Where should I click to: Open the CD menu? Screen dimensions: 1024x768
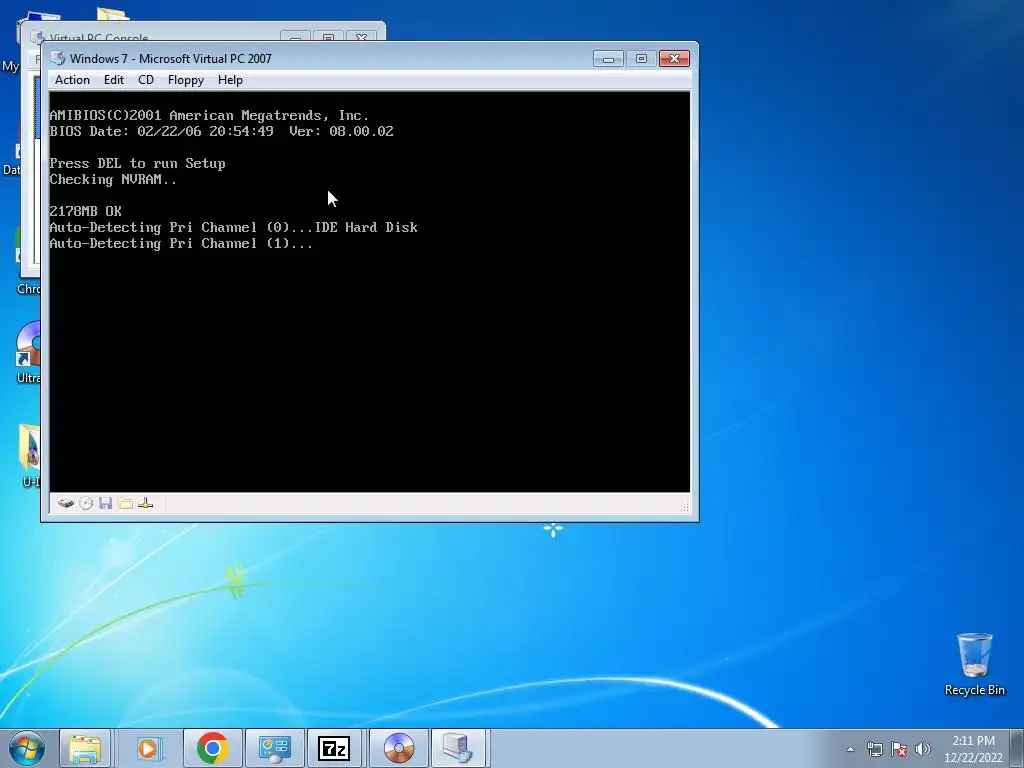coord(146,80)
